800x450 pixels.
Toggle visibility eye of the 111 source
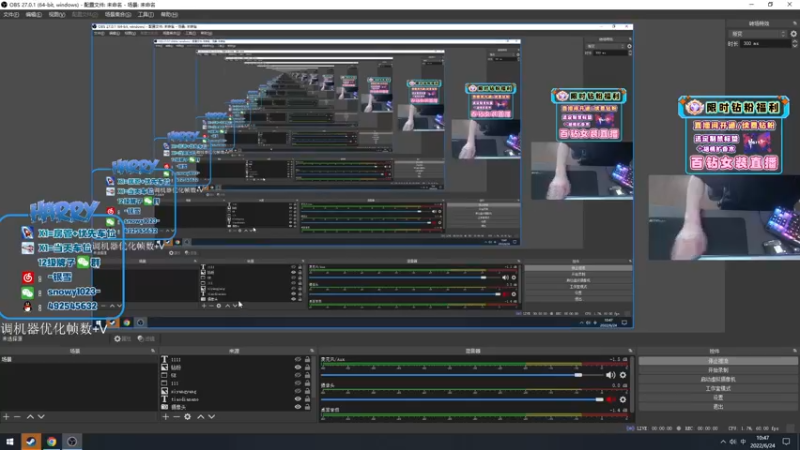coord(298,383)
